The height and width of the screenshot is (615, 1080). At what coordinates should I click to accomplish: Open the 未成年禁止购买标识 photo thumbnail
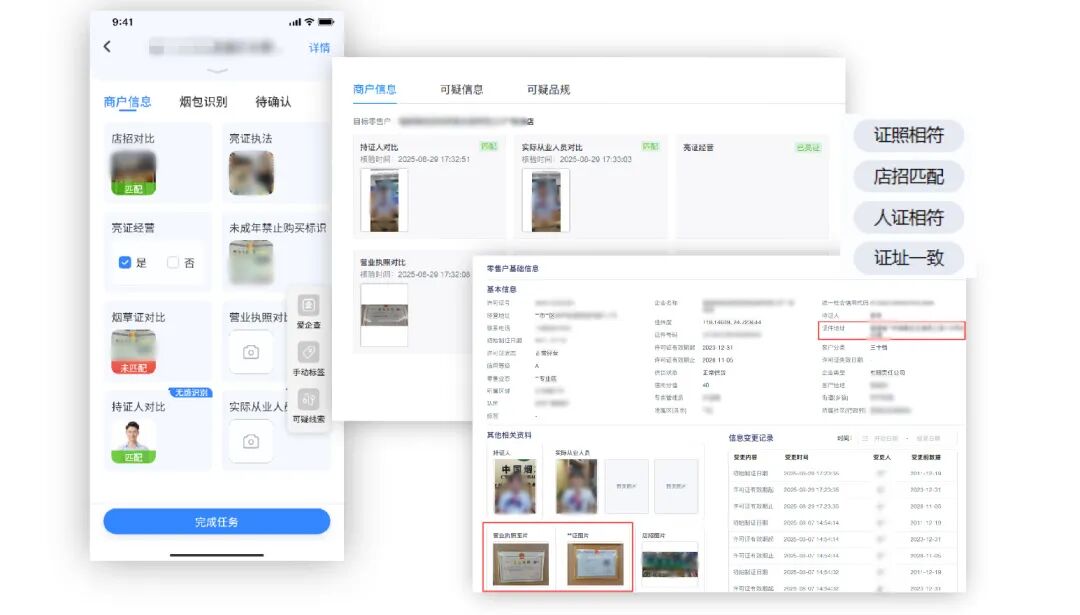[251, 262]
